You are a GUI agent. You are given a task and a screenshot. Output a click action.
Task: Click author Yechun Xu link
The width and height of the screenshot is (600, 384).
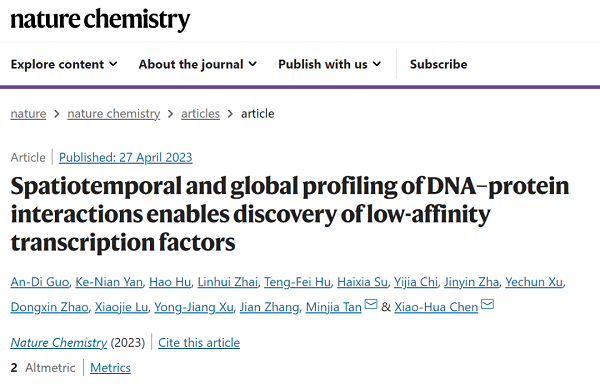[x=534, y=282]
